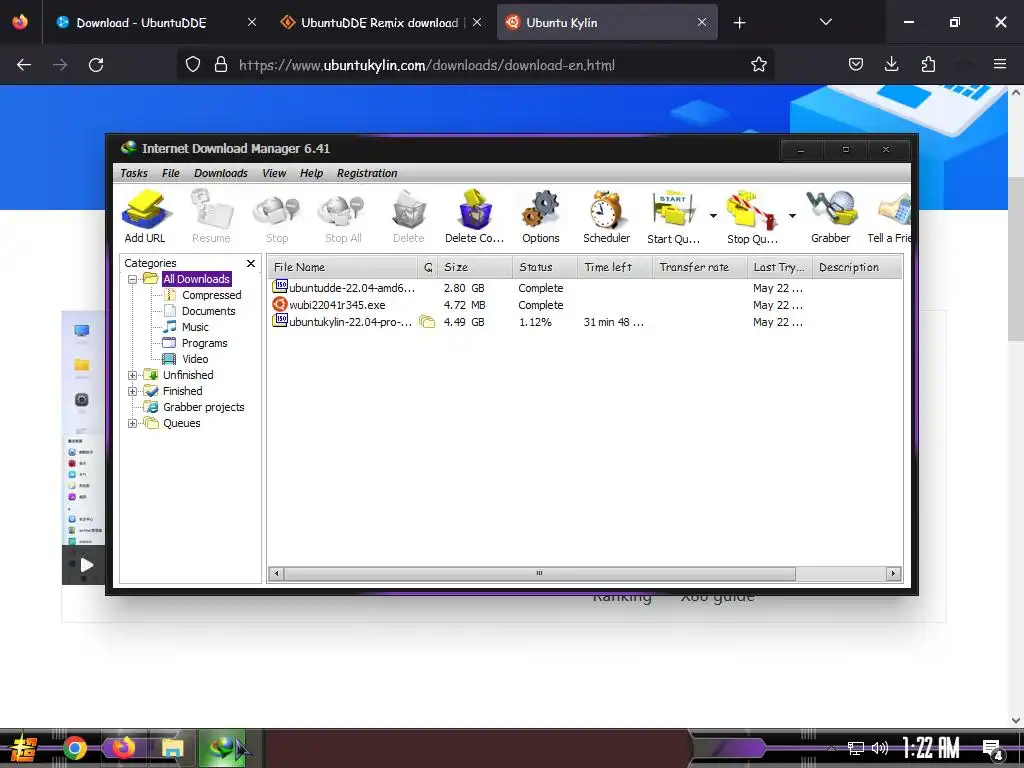The width and height of the screenshot is (1024, 768).
Task: Sort by Transfer rate column header
Action: tap(700, 267)
